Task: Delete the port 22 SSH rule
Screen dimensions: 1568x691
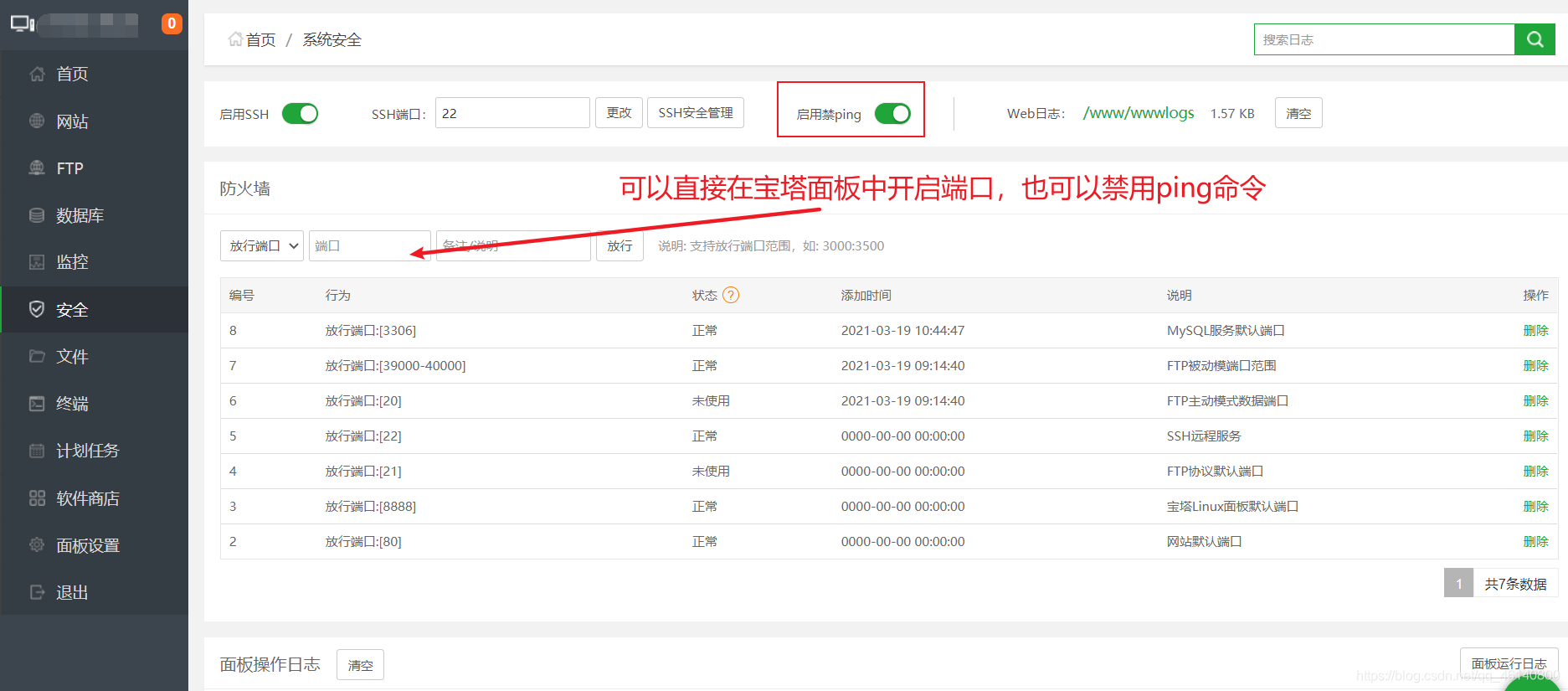Action: [x=1535, y=436]
